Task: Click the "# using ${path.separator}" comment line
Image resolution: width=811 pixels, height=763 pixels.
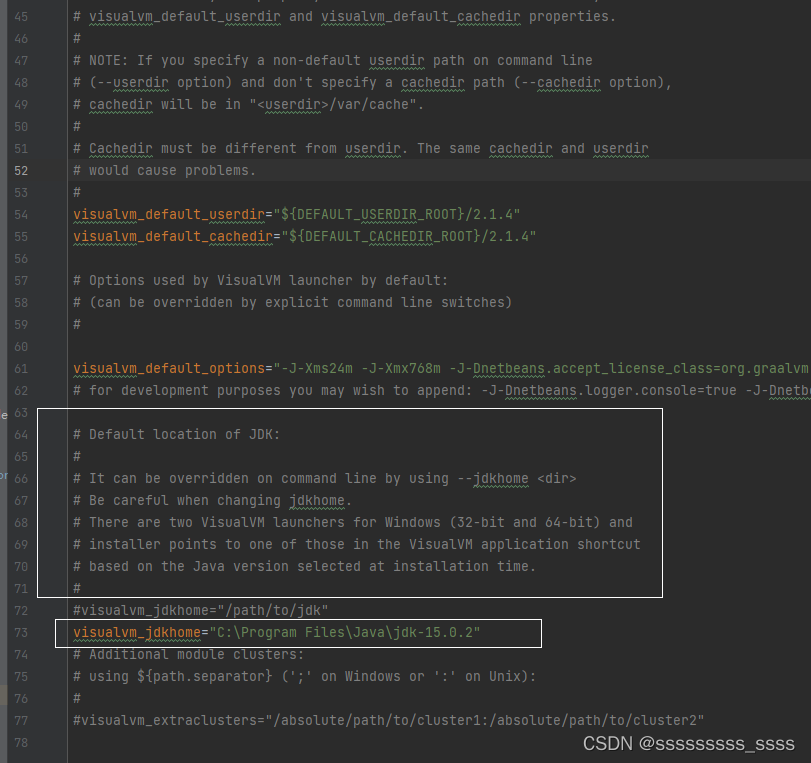Action: pyautogui.click(x=305, y=677)
